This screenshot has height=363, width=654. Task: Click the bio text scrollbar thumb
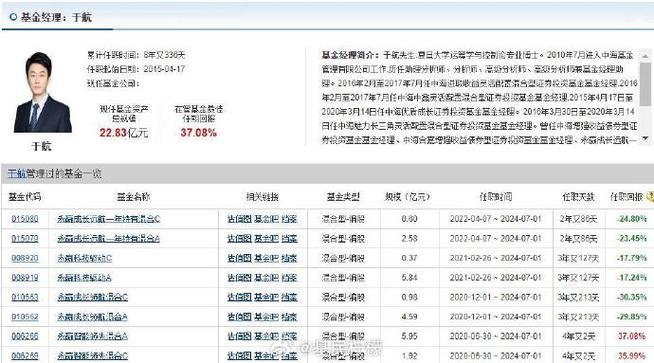click(645, 84)
